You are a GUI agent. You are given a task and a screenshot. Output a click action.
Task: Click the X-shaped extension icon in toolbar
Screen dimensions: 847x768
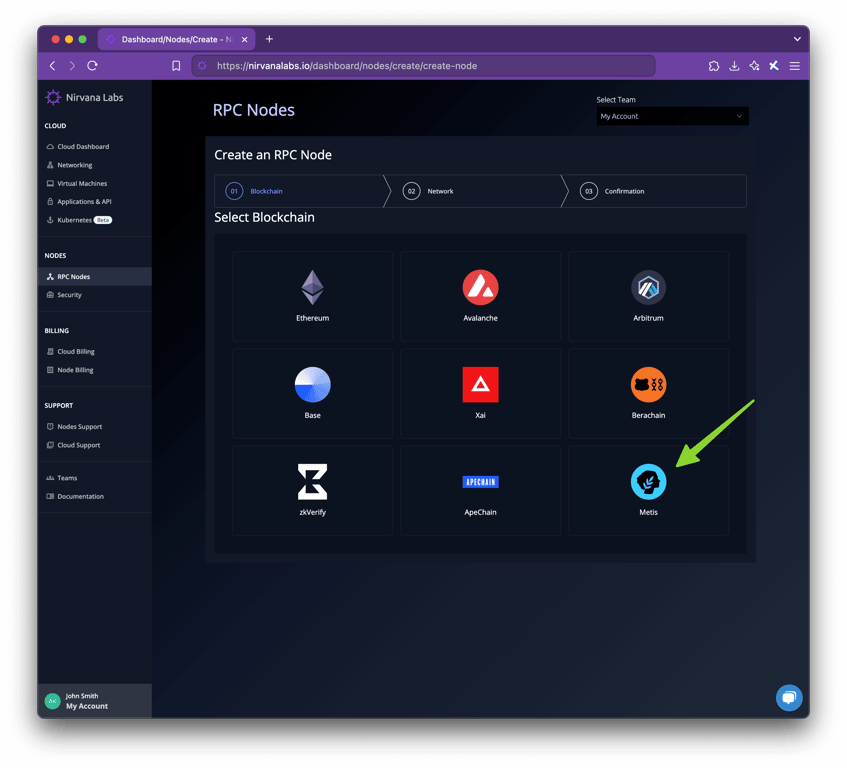[x=774, y=66]
